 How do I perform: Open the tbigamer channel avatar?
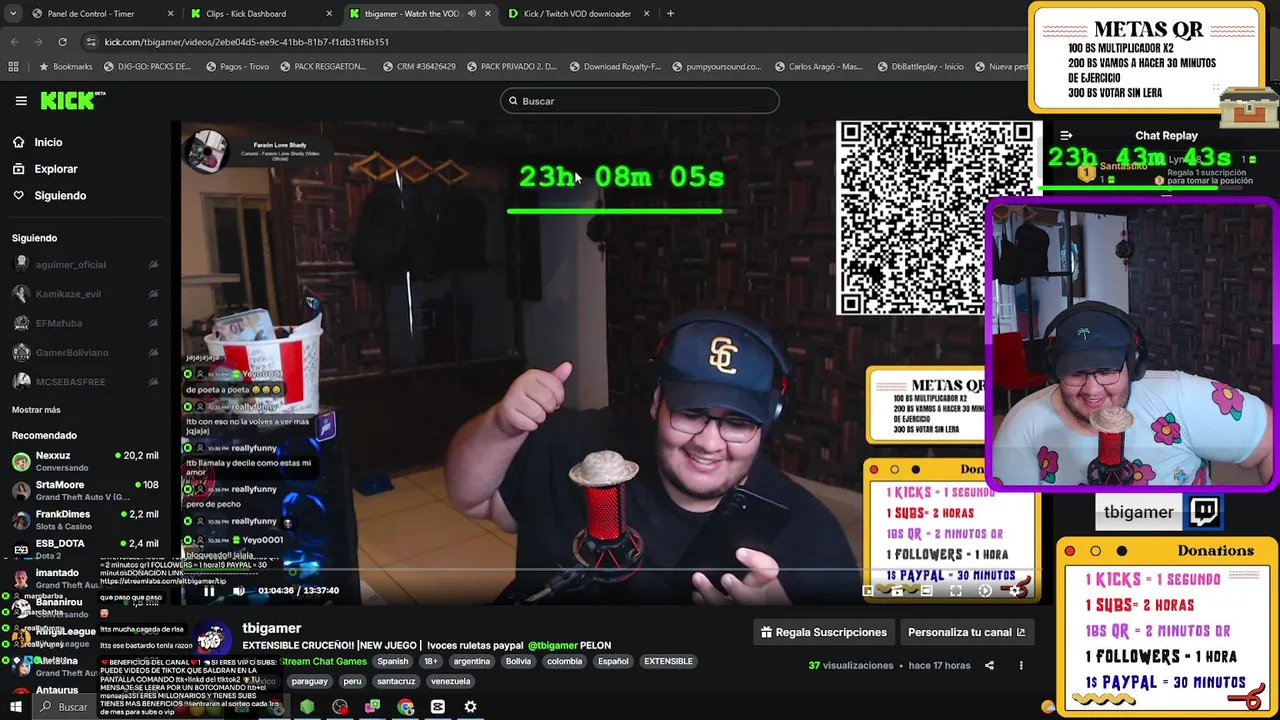[x=210, y=638]
